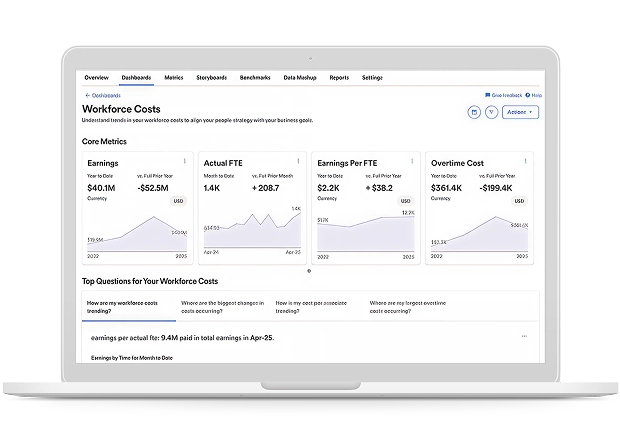The image size is (620, 441).
Task: Click the Core Metrics heading
Action: pos(104,141)
